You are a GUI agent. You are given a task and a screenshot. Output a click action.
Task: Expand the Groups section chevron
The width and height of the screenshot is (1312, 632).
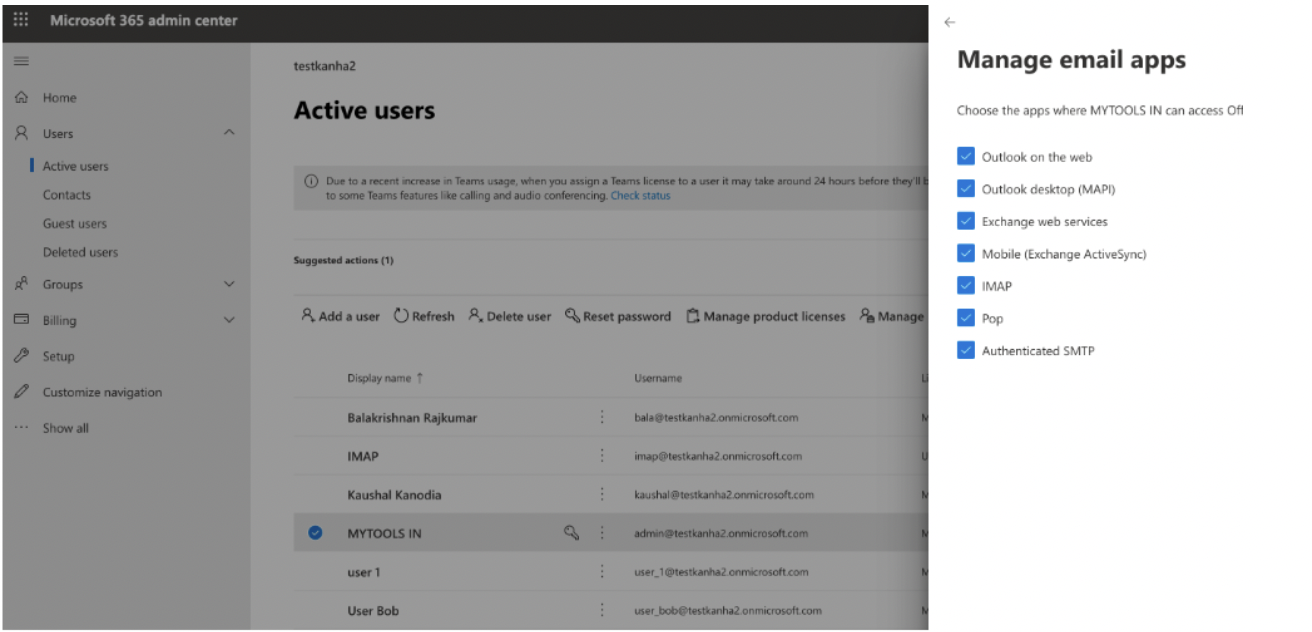coord(229,284)
